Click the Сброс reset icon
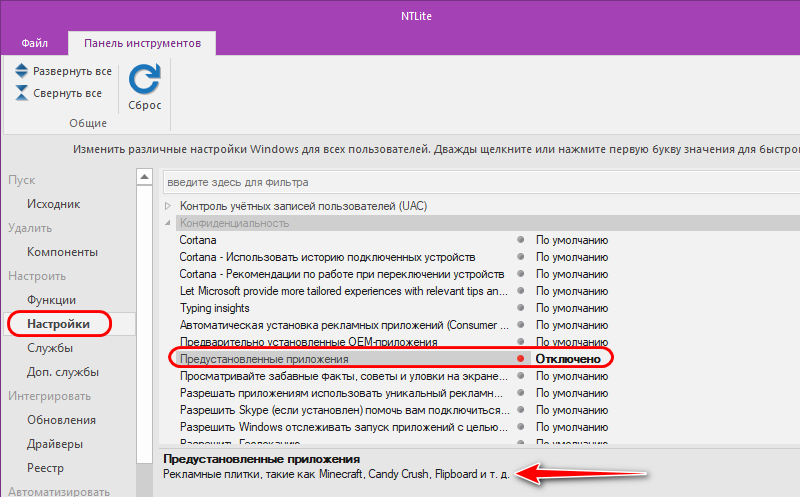Screen dimensions: 800x497 (144, 79)
